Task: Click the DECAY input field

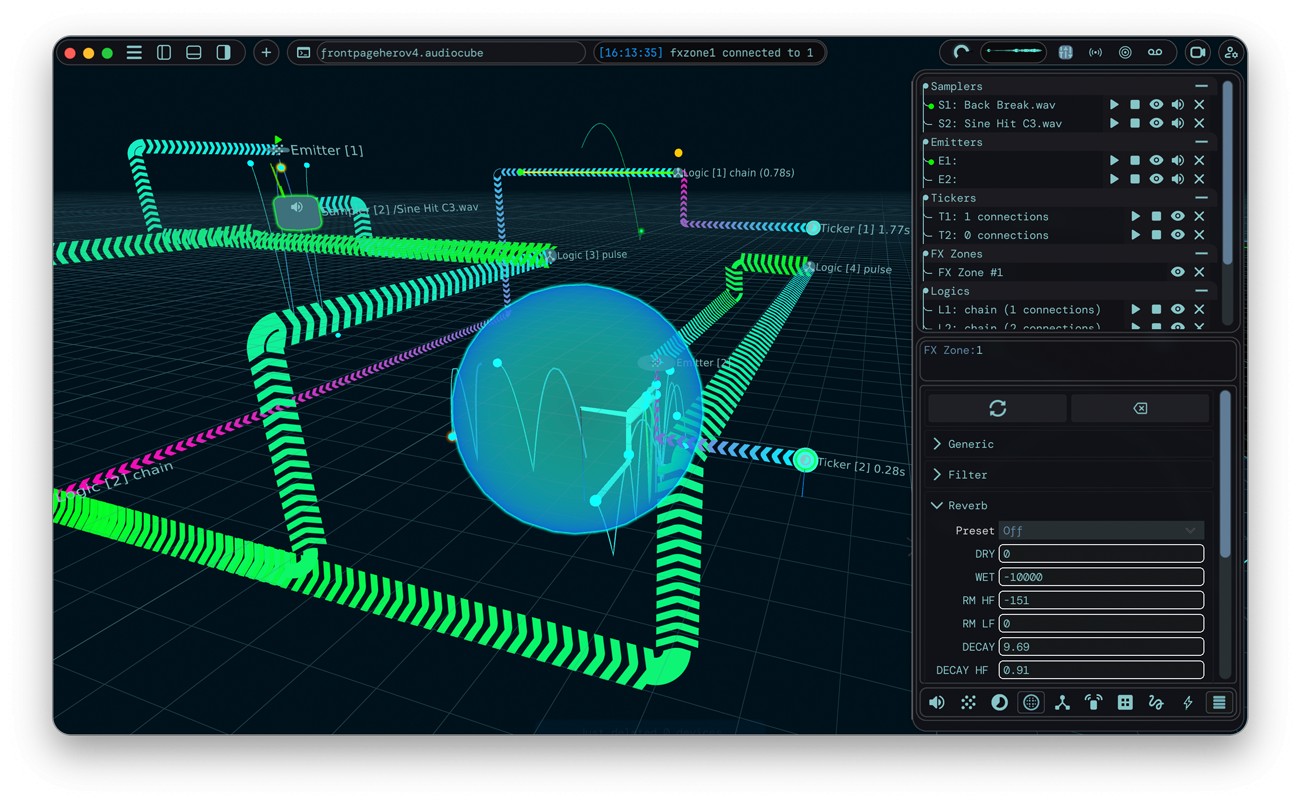Action: tap(1100, 647)
